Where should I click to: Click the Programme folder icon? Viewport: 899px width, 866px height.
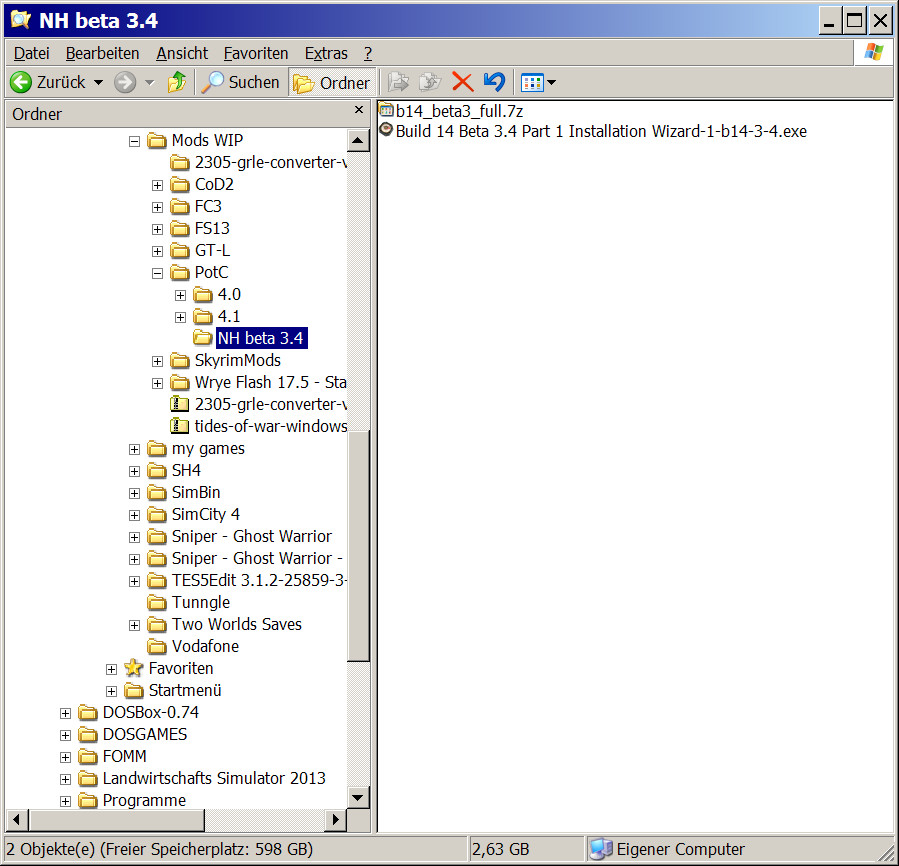[88, 801]
